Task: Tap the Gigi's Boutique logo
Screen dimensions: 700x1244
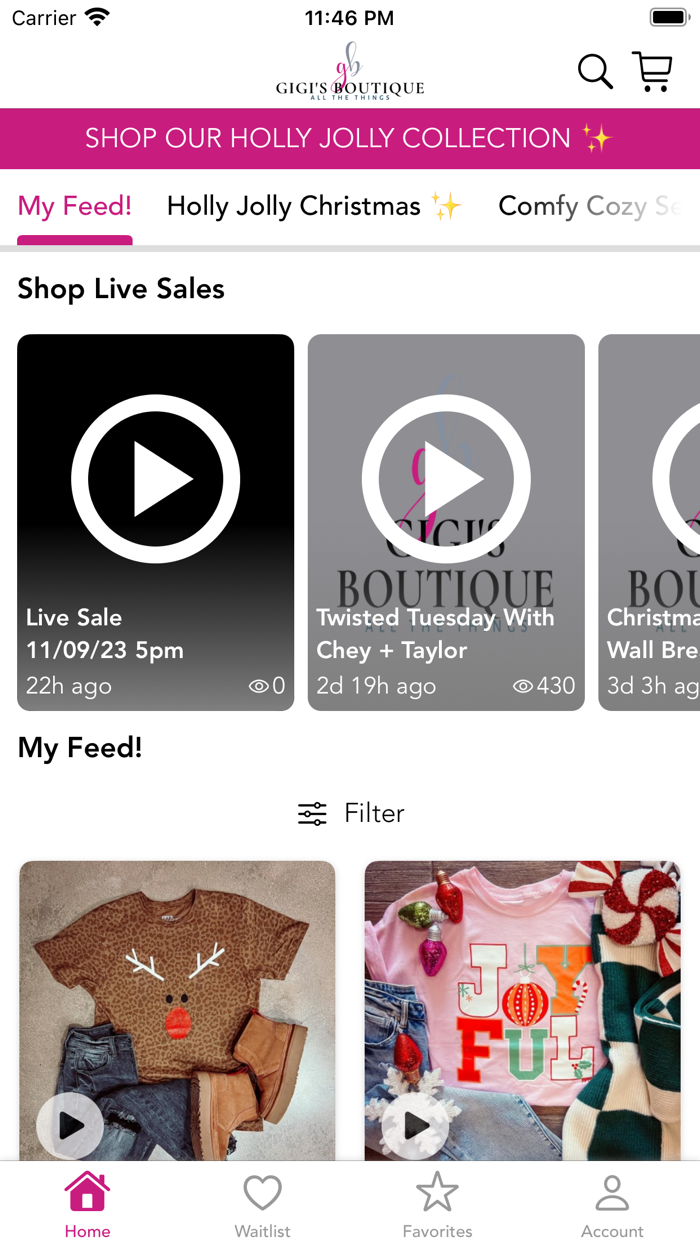Action: click(x=350, y=72)
